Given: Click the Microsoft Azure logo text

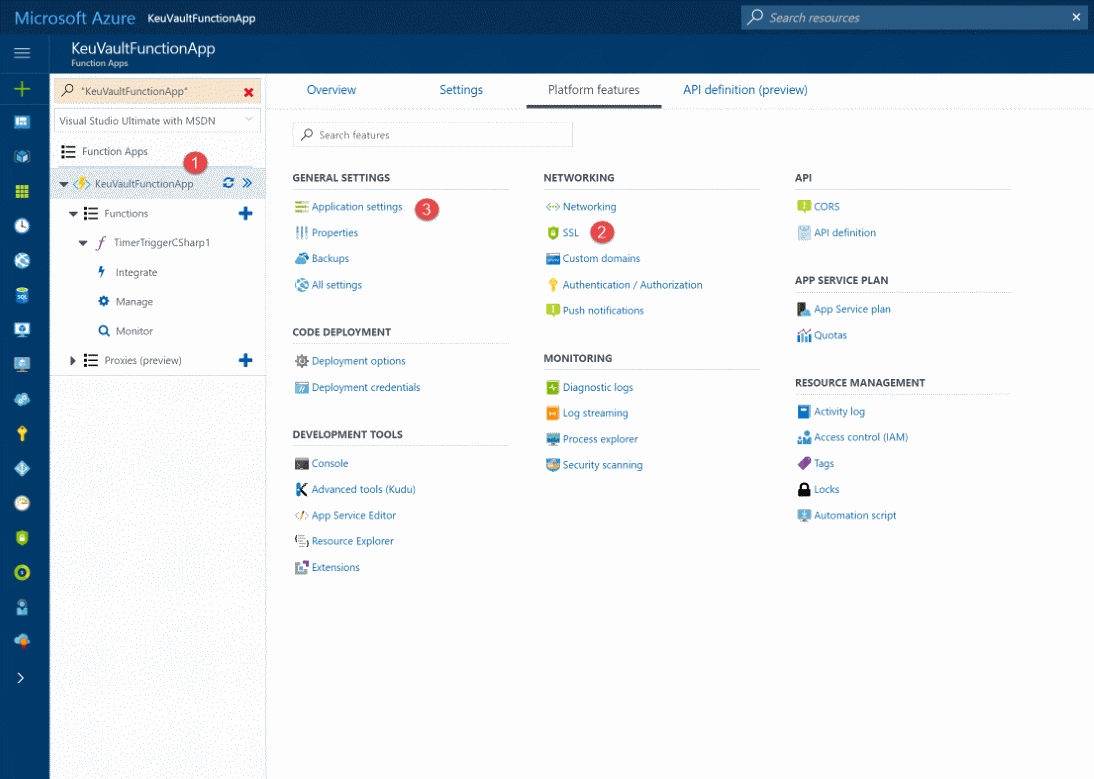Looking at the screenshot, I should (75, 18).
